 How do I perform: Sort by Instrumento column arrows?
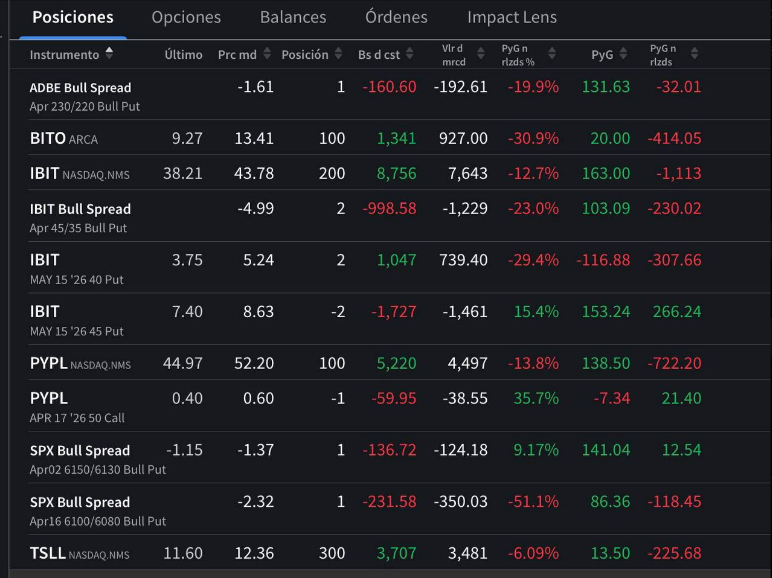(109, 53)
